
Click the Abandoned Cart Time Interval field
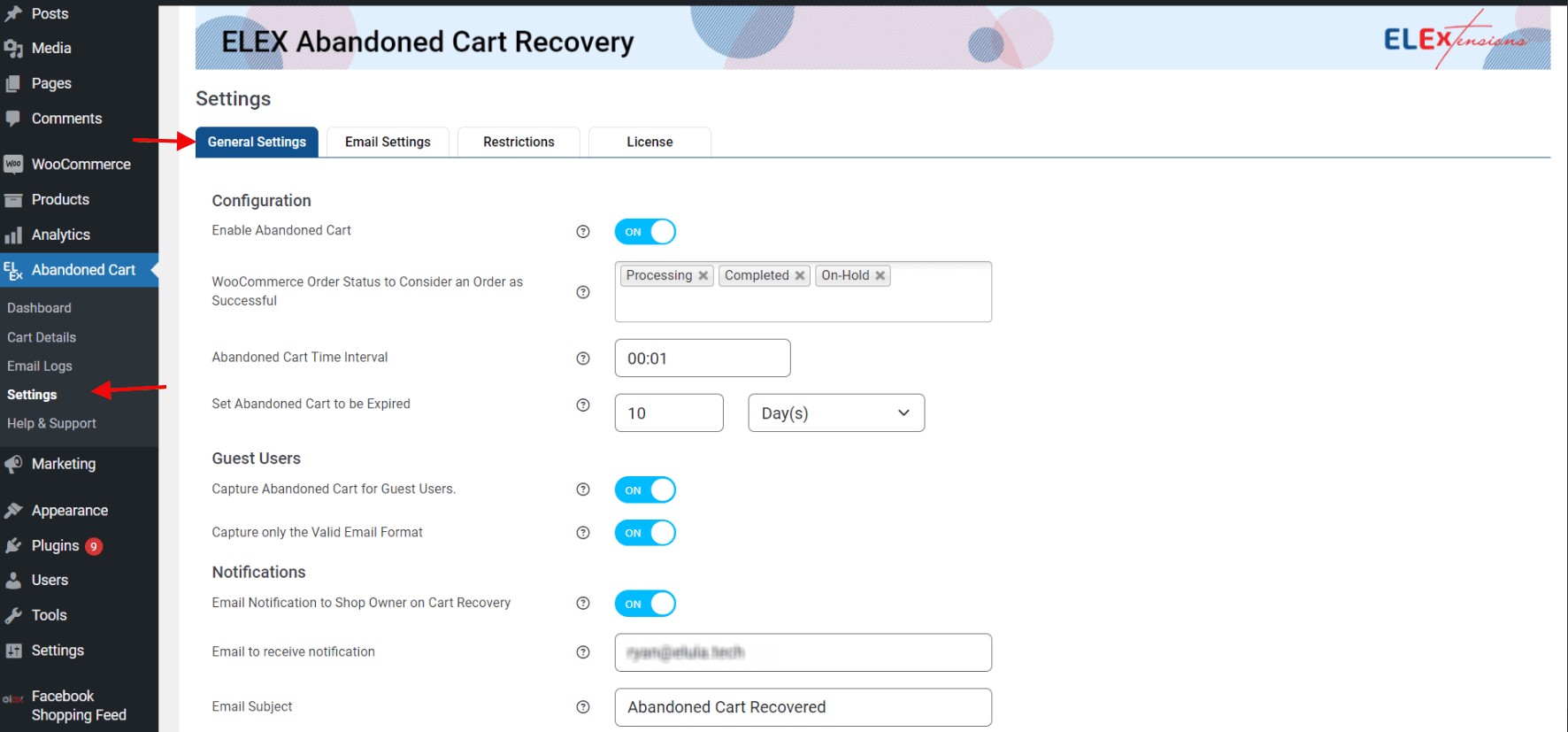click(x=703, y=358)
